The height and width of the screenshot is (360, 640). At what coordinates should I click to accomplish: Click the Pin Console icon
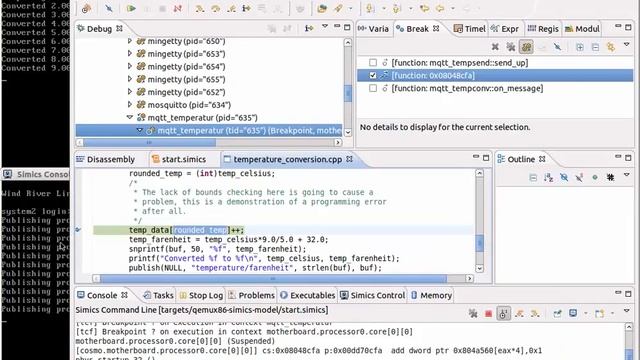(557, 313)
